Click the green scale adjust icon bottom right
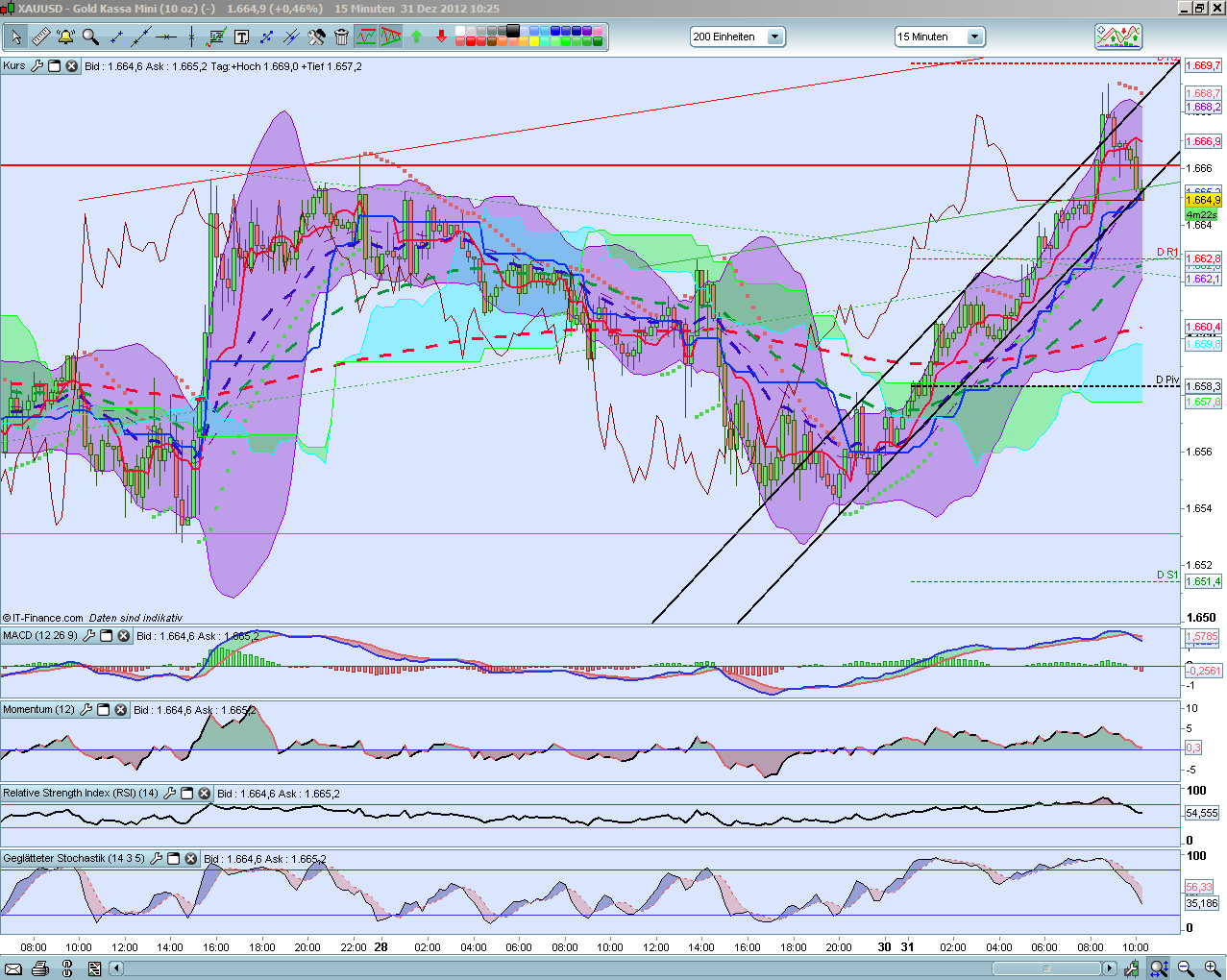The height and width of the screenshot is (980, 1227). (x=1131, y=968)
